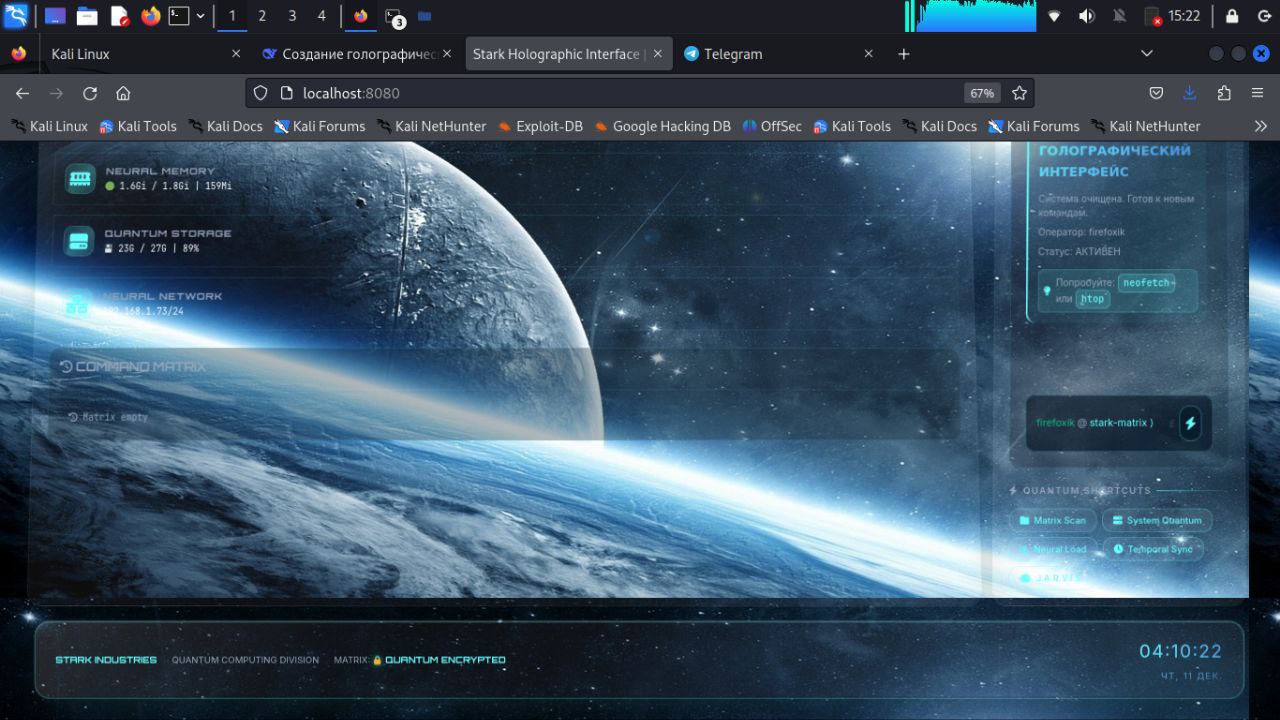Insert the neofetch command suggestion

1146,283
